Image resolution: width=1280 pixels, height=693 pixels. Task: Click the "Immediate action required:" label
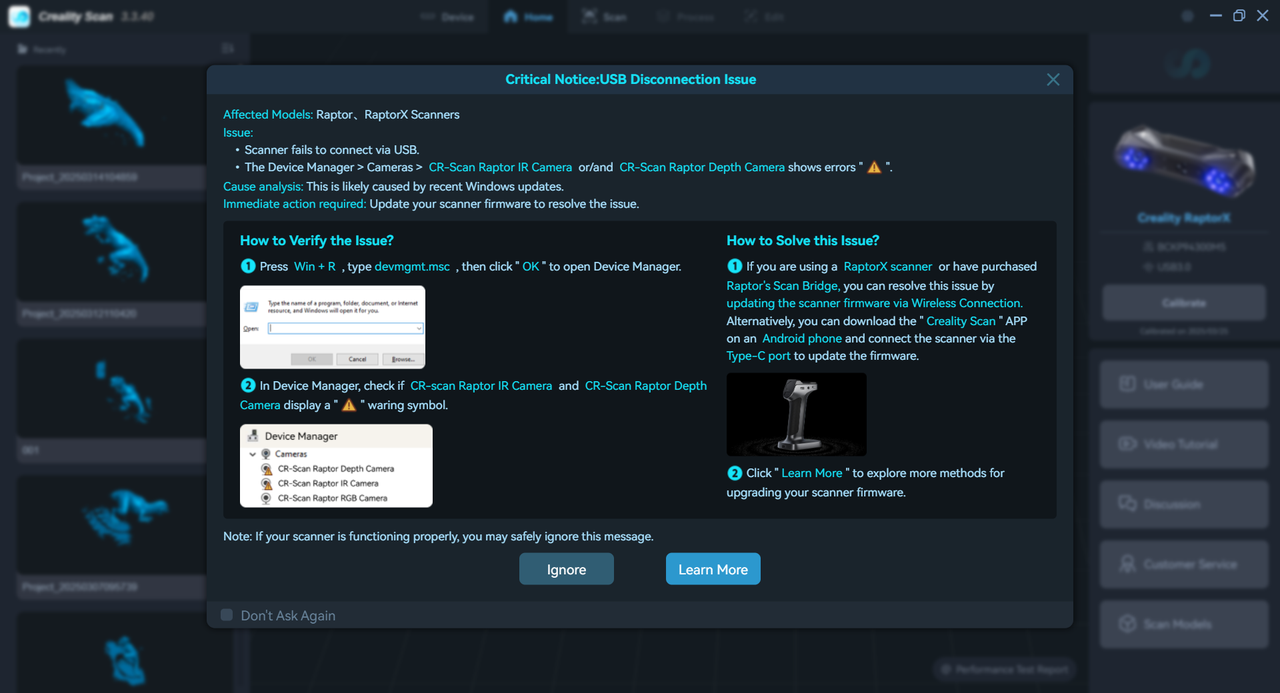[x=295, y=204]
